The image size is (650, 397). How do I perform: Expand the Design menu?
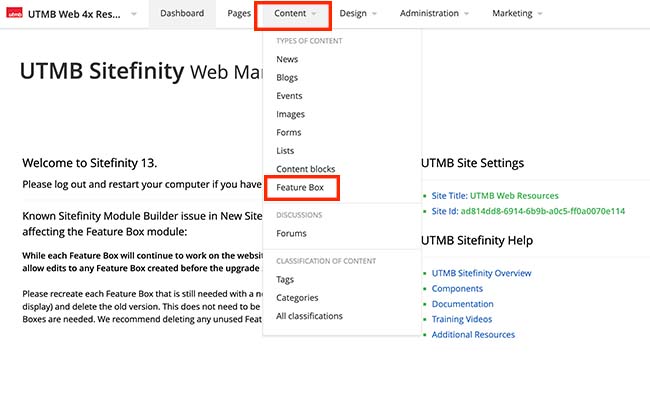[x=358, y=13]
